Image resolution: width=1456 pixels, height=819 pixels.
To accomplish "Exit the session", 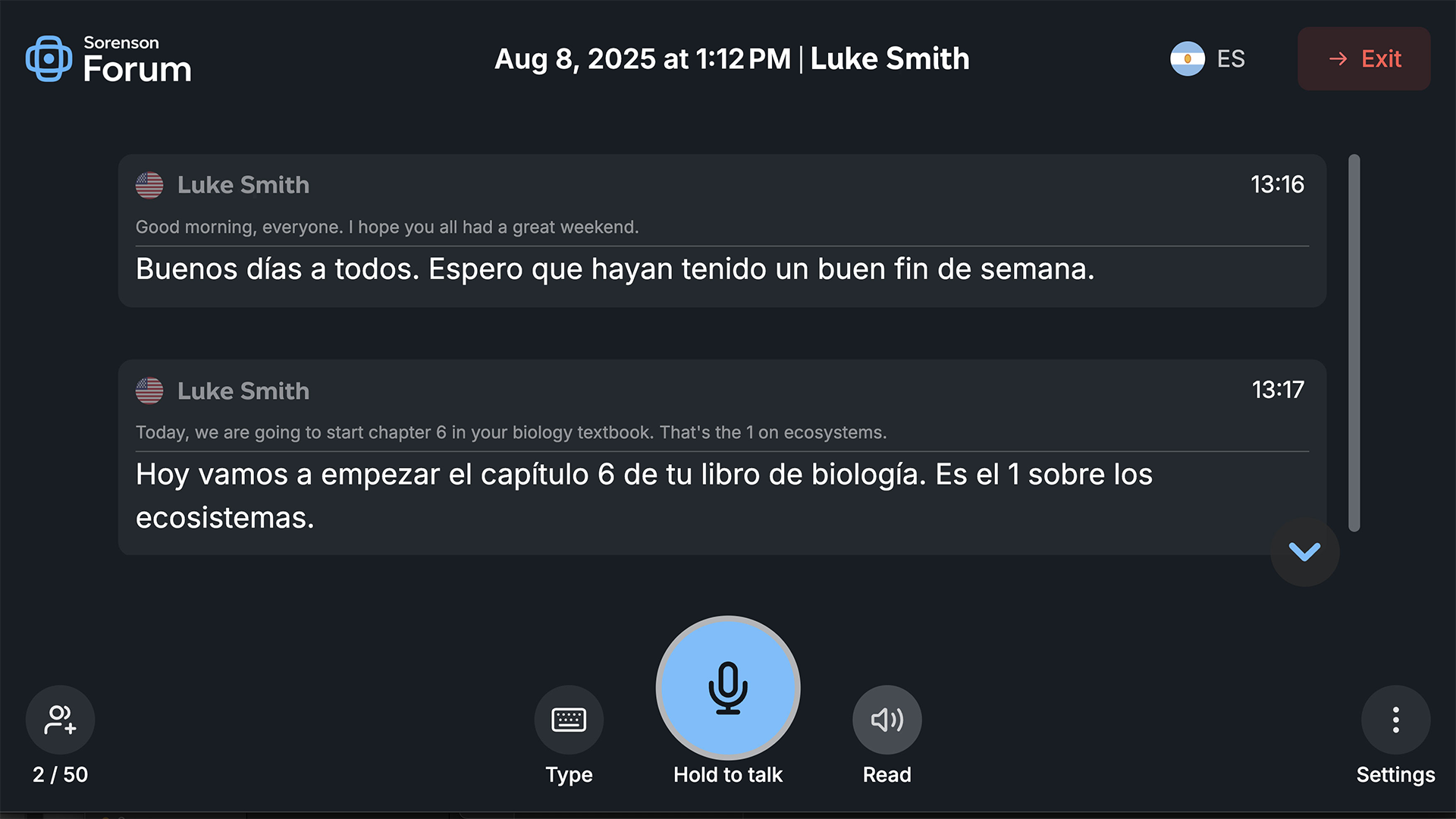I will (1364, 58).
